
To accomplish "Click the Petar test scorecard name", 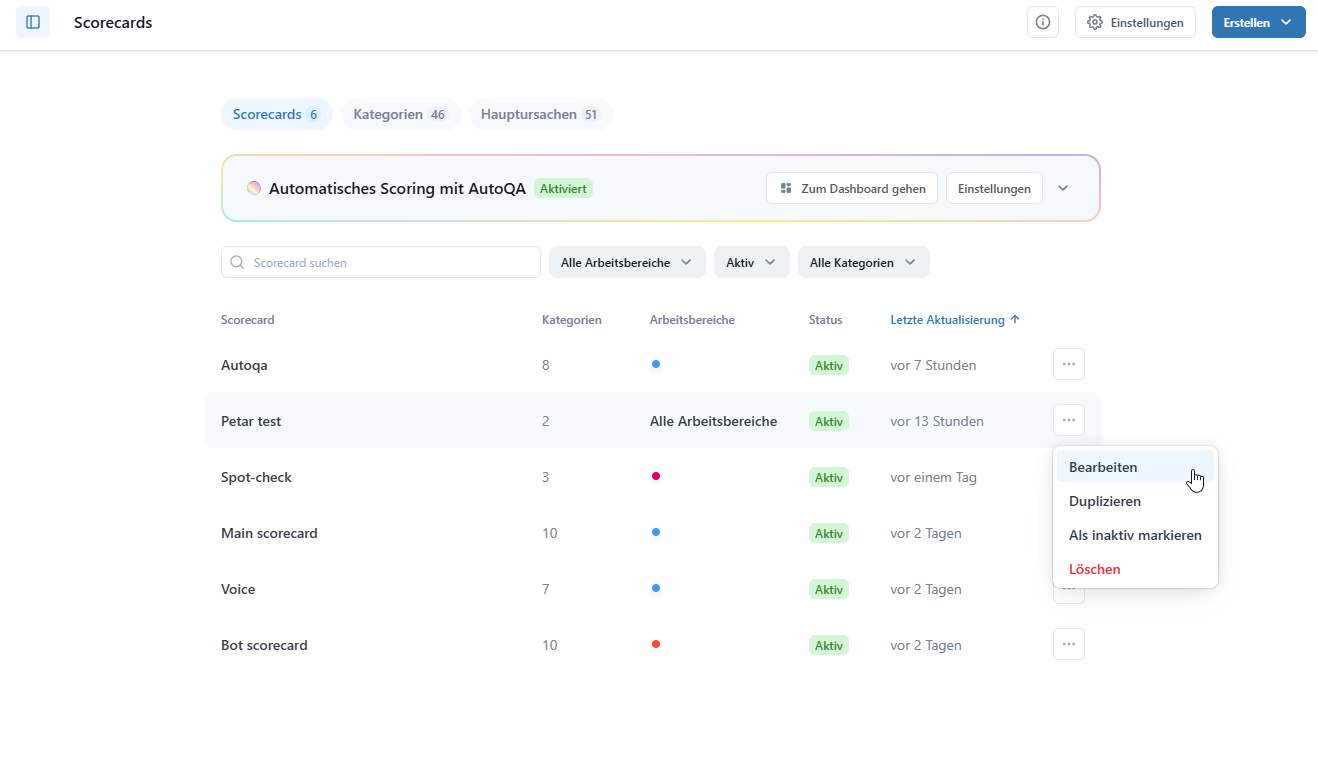I will [x=251, y=421].
